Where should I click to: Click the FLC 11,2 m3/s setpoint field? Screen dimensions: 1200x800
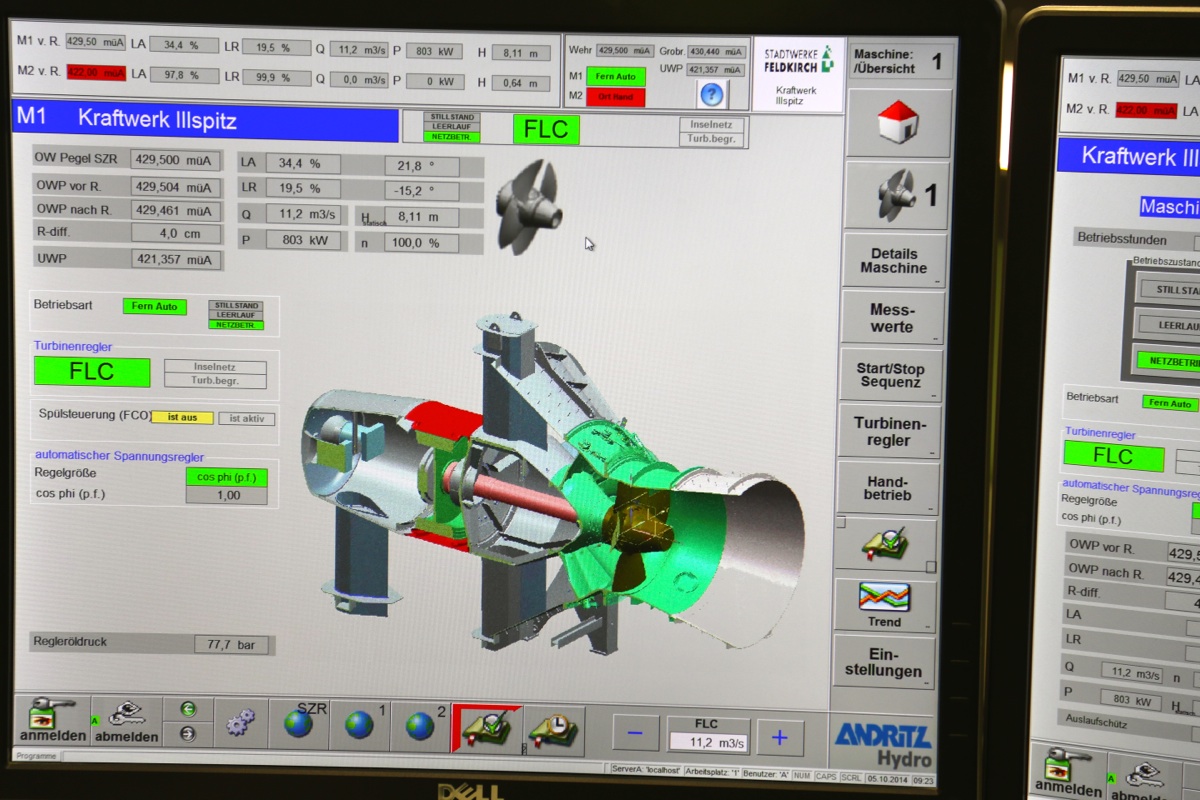[707, 743]
